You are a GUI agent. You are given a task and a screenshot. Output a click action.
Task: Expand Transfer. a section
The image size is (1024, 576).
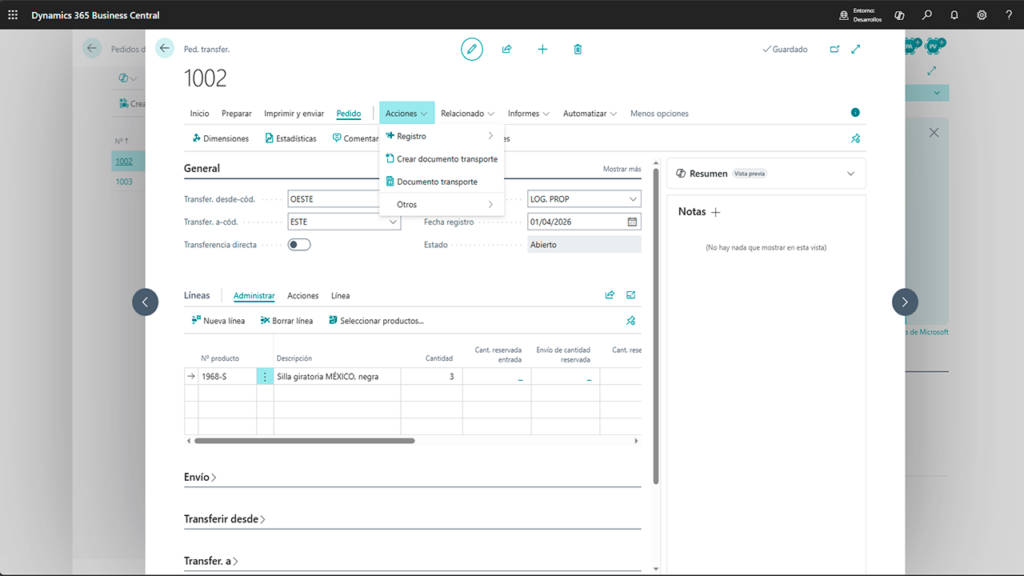[x=210, y=561]
